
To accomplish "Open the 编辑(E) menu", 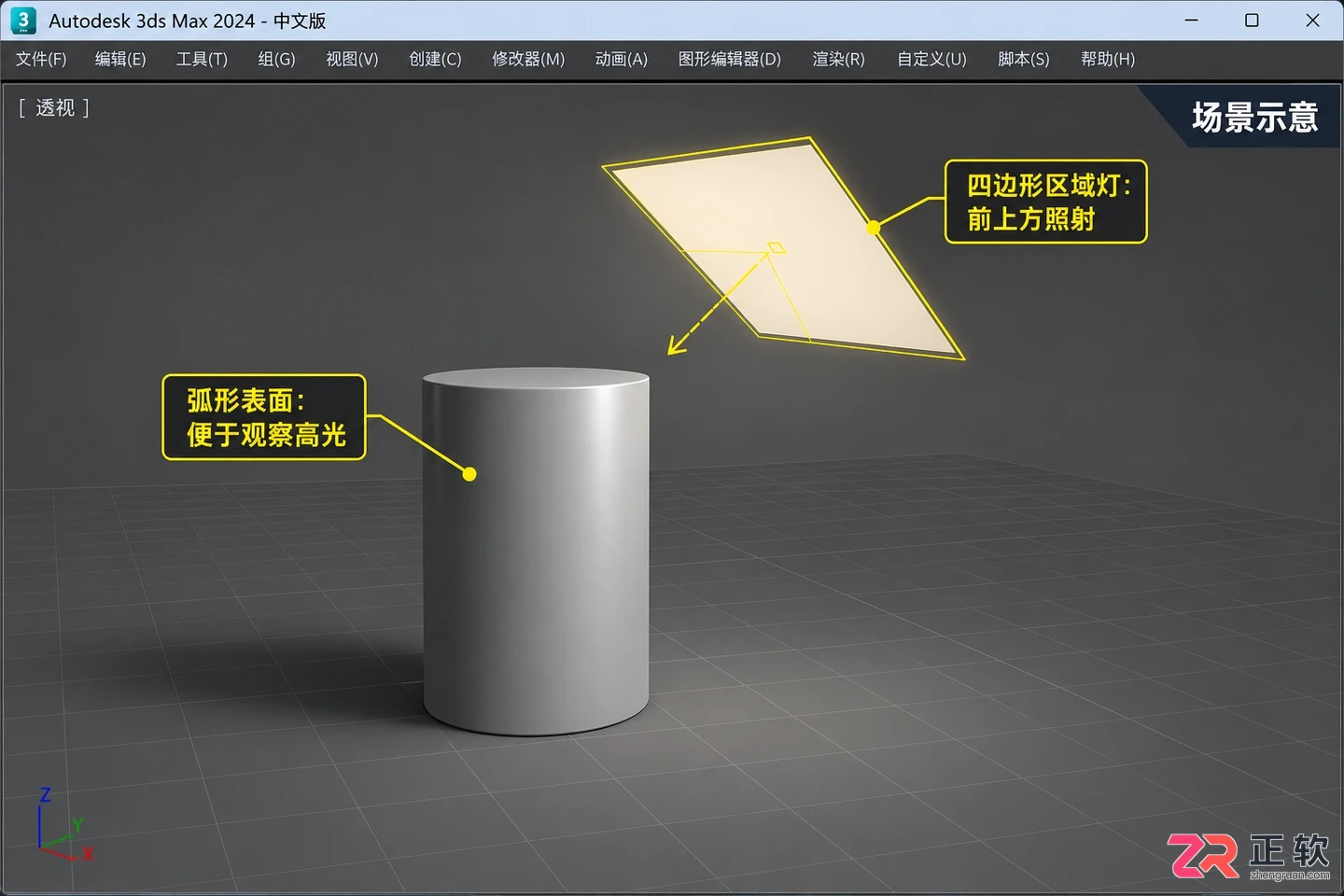I will [x=120, y=59].
